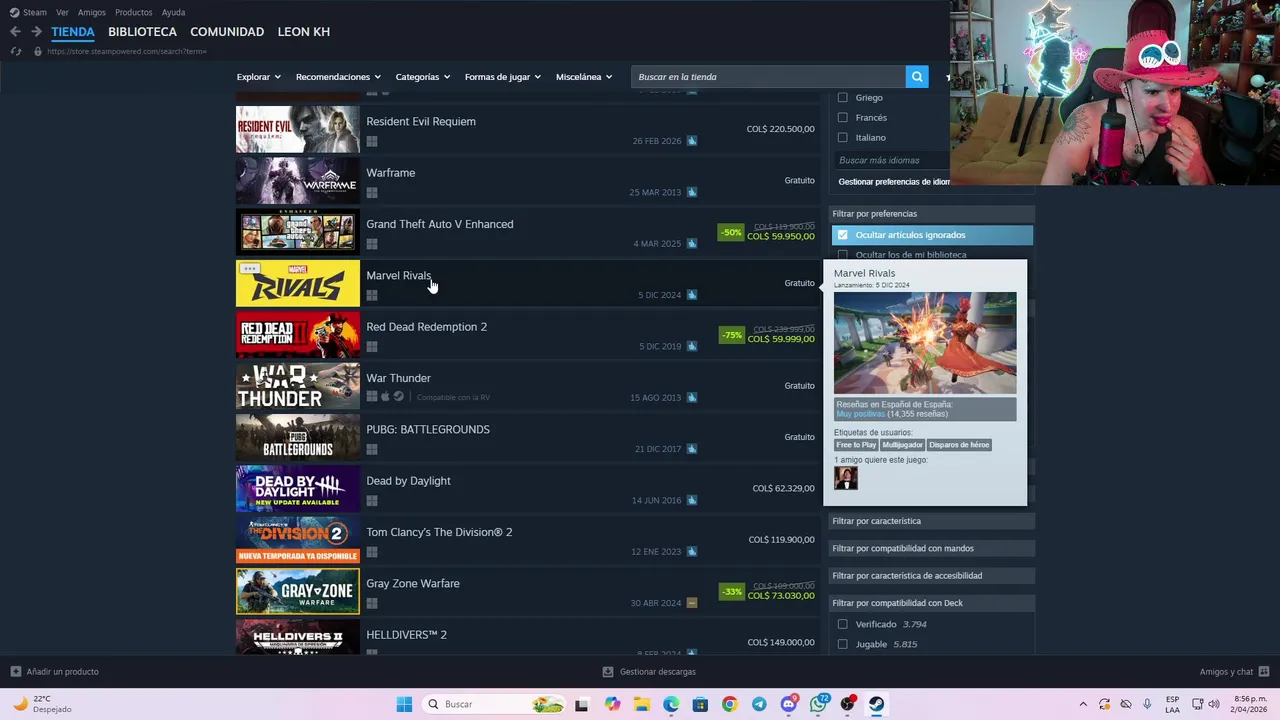Image resolution: width=1280 pixels, height=720 pixels.
Task: Expand Filtrar por característica de accesibilidad
Action: click(931, 576)
